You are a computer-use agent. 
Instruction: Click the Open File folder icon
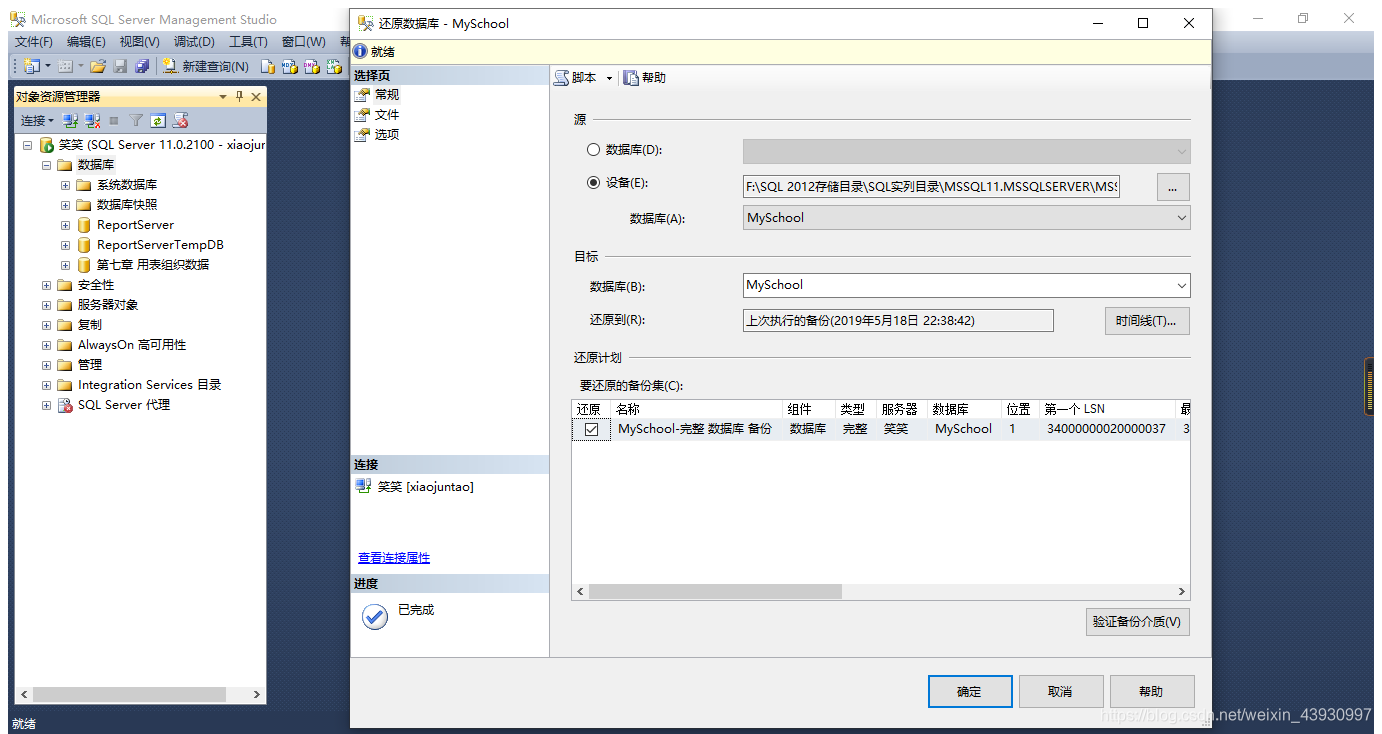[x=98, y=66]
